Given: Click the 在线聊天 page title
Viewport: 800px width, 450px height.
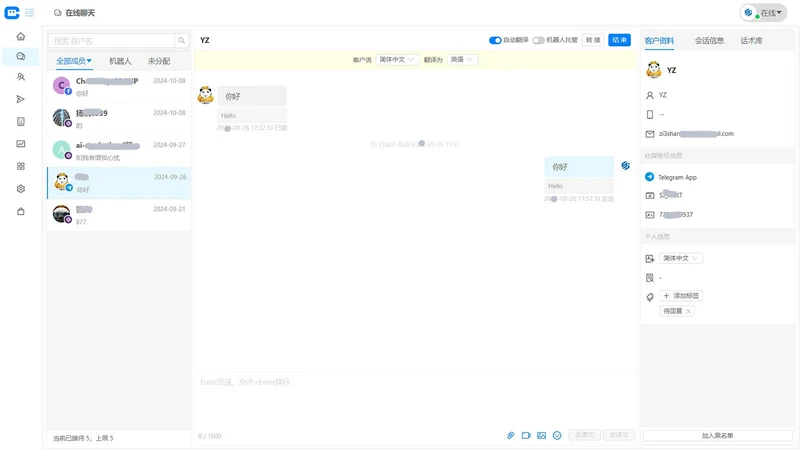Looking at the screenshot, I should [80, 13].
